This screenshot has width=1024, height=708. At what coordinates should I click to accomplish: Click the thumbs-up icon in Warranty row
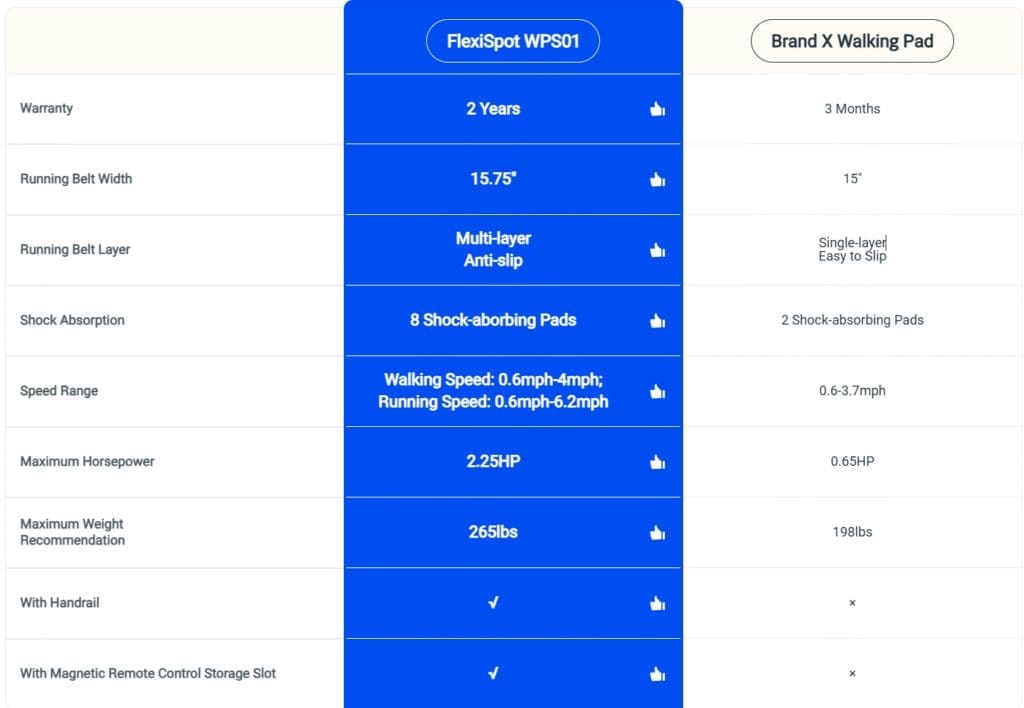point(658,108)
